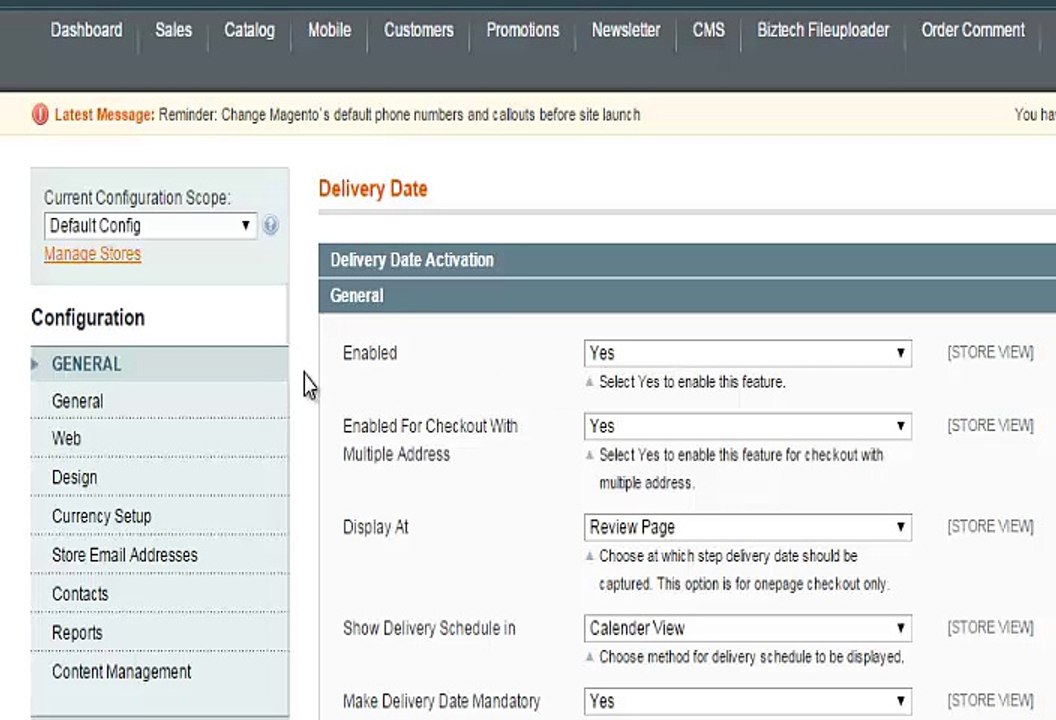Image resolution: width=1056 pixels, height=720 pixels.
Task: Click the STORE VIEW label beside Enabled
Action: [990, 352]
